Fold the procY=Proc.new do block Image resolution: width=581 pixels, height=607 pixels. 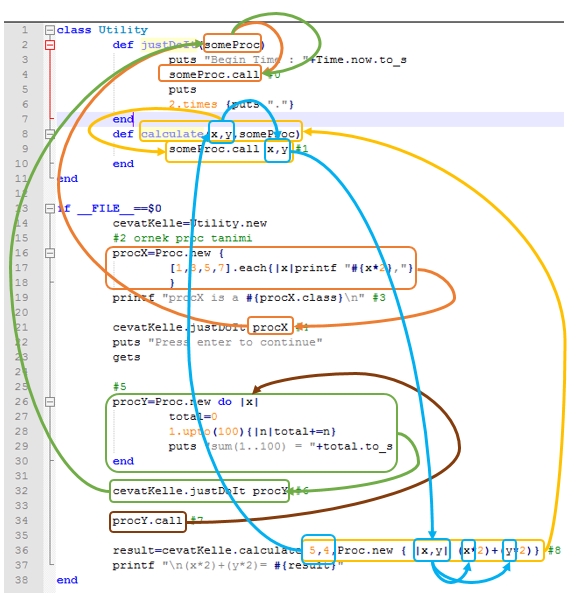point(50,402)
